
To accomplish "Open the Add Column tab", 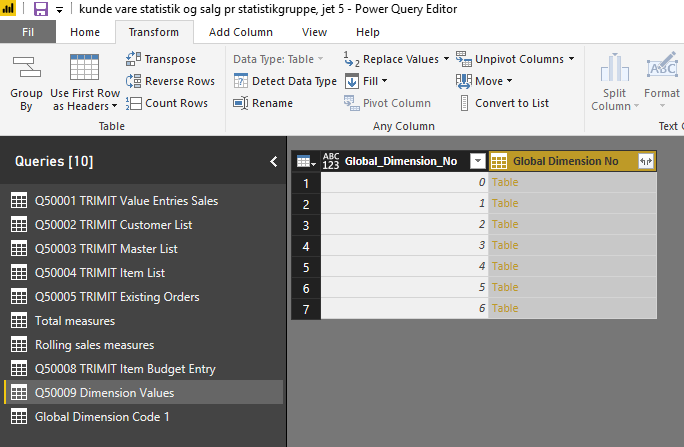I will 241,32.
